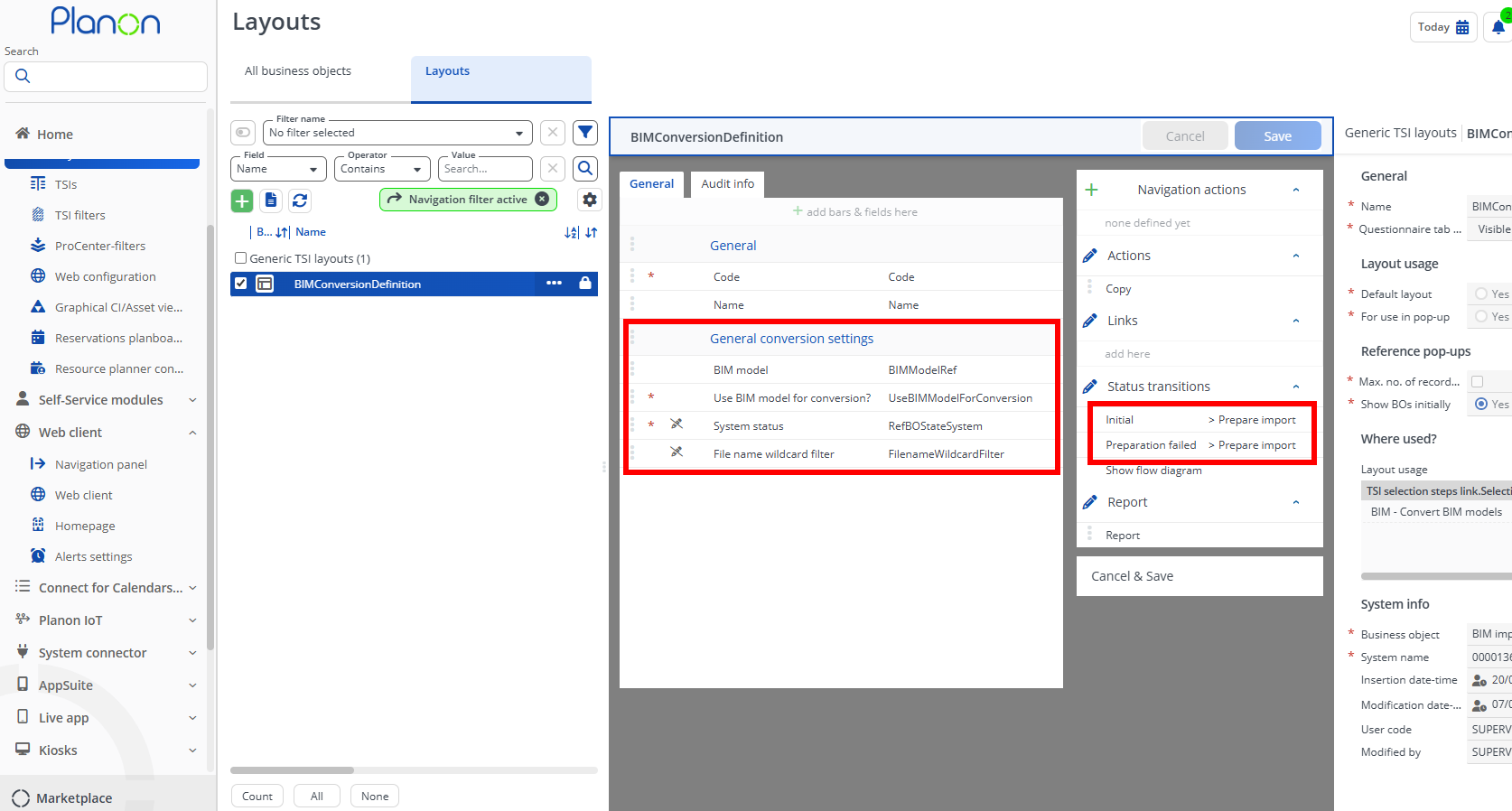Click the sidebar Search input field

106,77
